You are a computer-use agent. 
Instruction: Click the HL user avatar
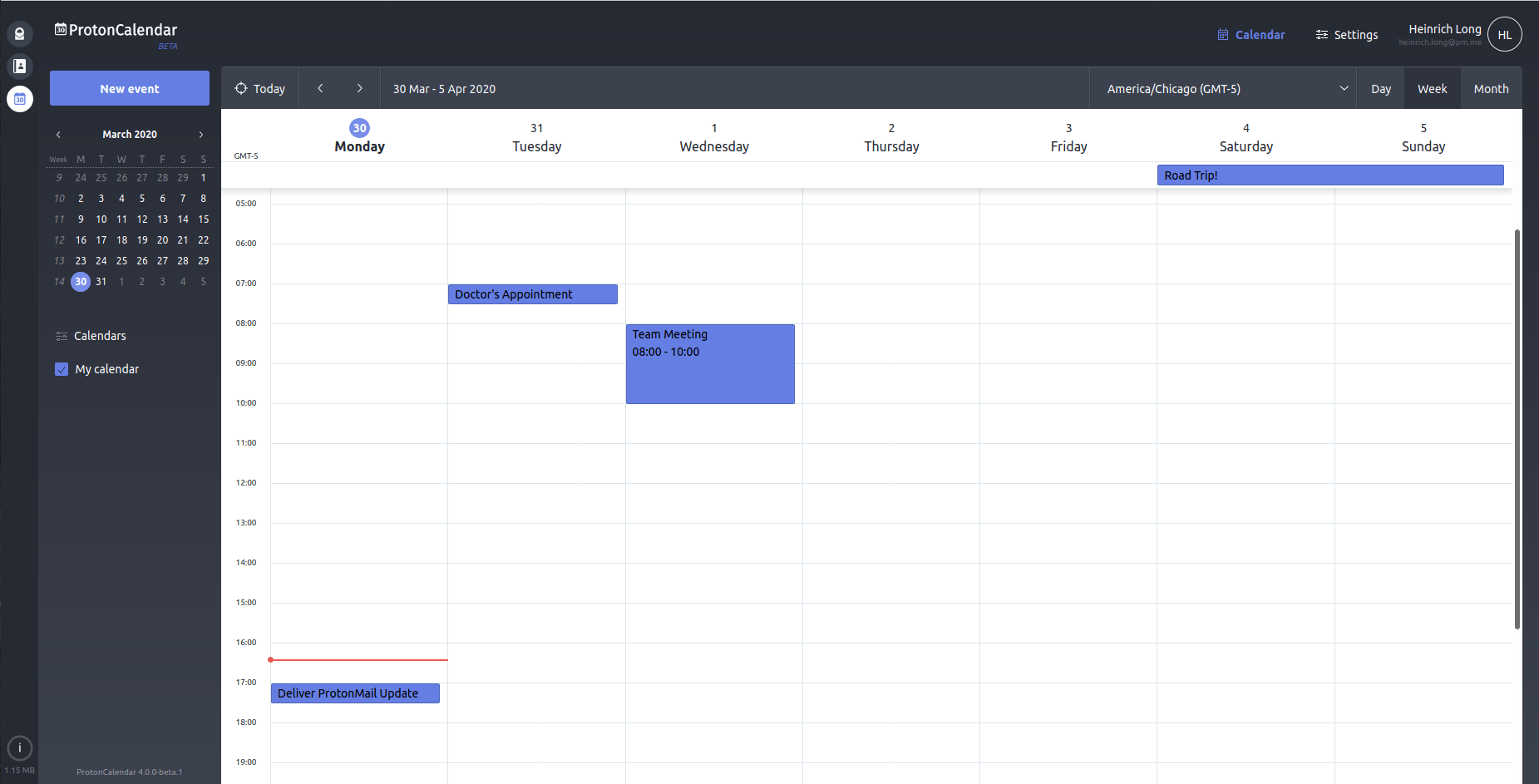[1504, 35]
